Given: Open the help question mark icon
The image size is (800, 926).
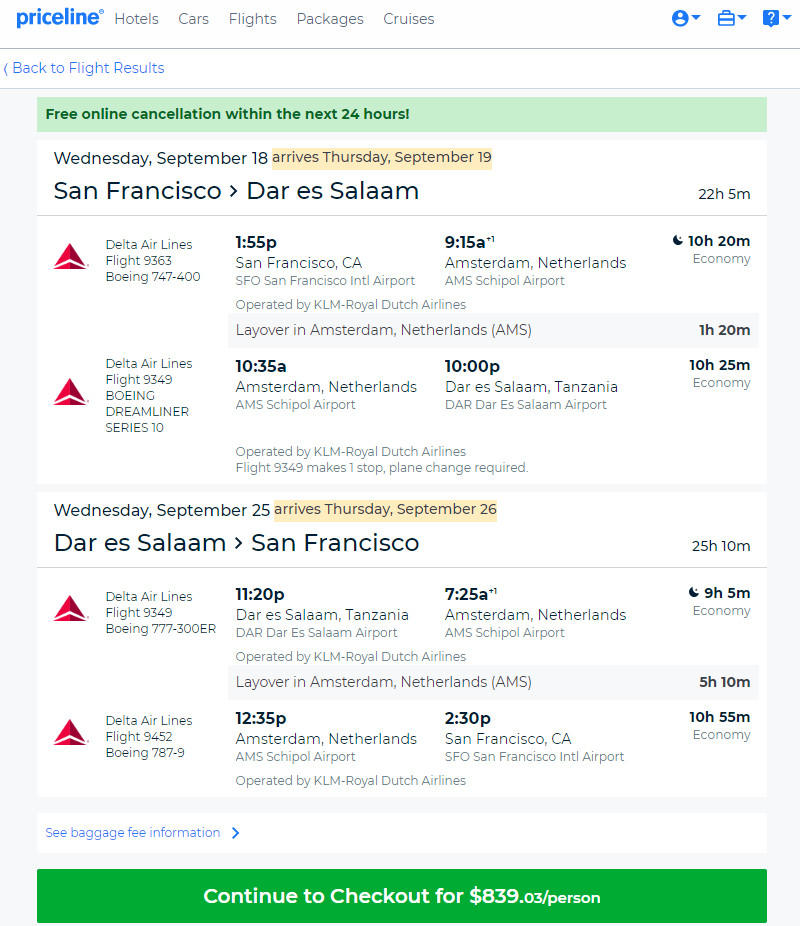Looking at the screenshot, I should pyautogui.click(x=770, y=19).
